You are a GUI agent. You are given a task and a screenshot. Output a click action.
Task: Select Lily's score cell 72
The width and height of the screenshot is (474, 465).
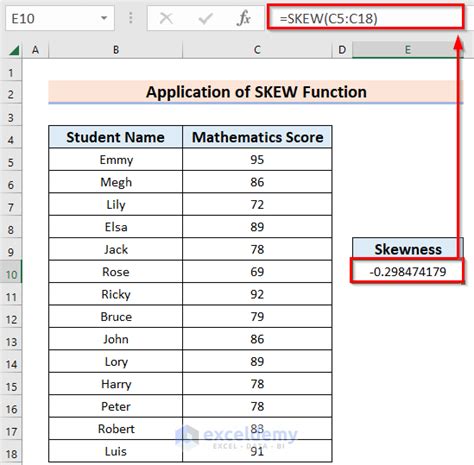pyautogui.click(x=257, y=204)
